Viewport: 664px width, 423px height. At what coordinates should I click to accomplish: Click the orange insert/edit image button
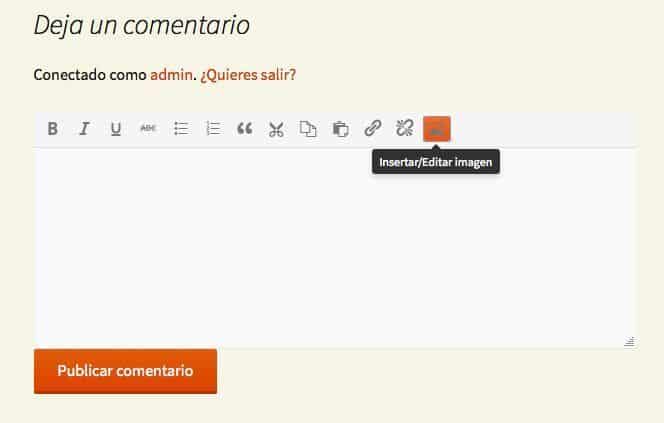[x=437, y=129]
